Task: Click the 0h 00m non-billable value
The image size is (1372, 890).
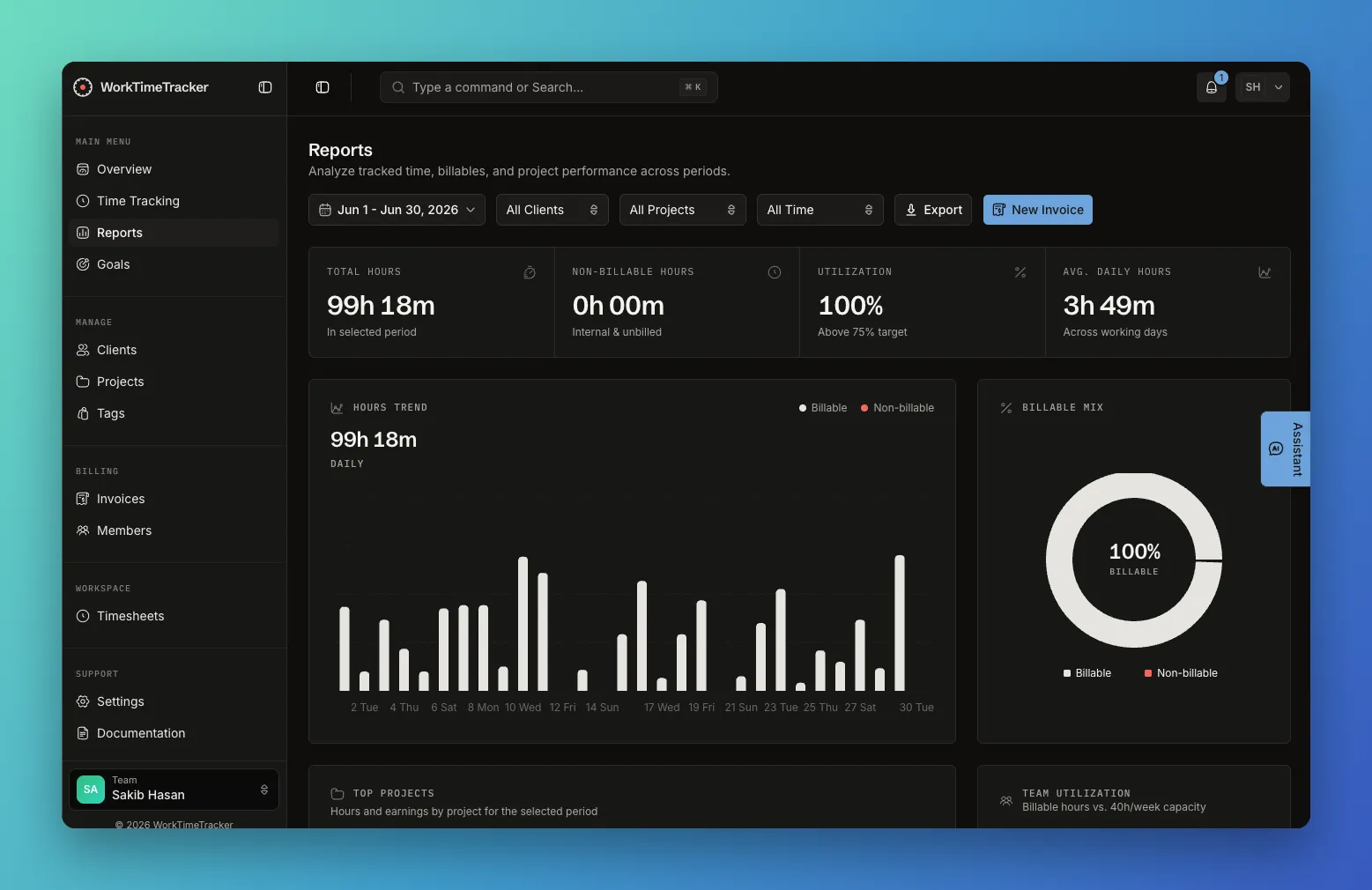Action: (x=619, y=306)
